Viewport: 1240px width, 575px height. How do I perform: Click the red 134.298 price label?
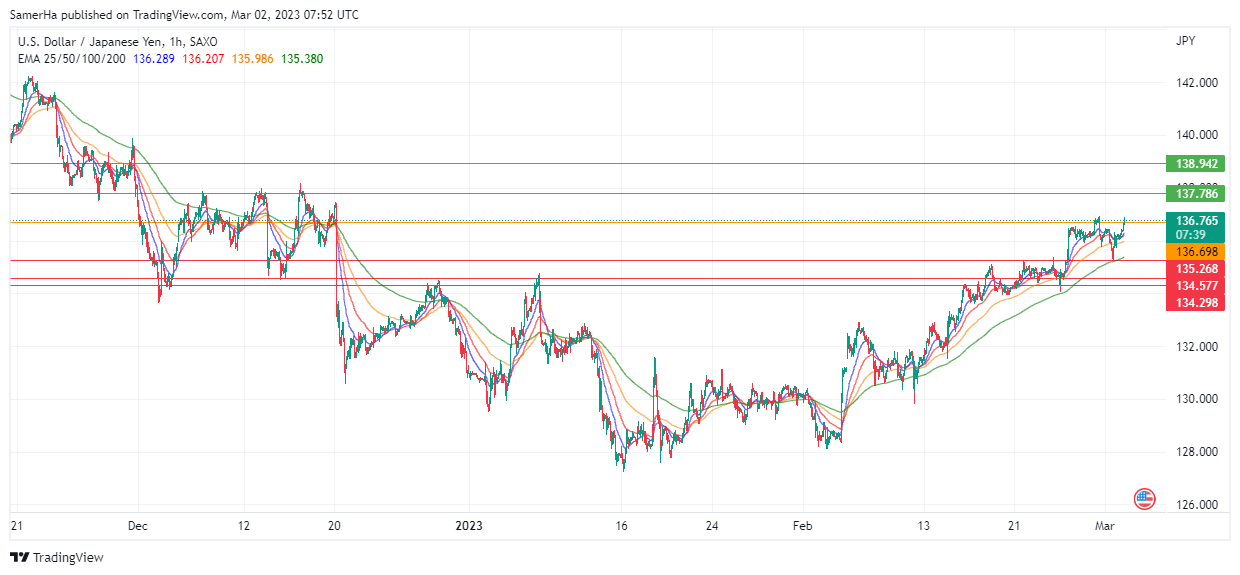(x=1195, y=302)
